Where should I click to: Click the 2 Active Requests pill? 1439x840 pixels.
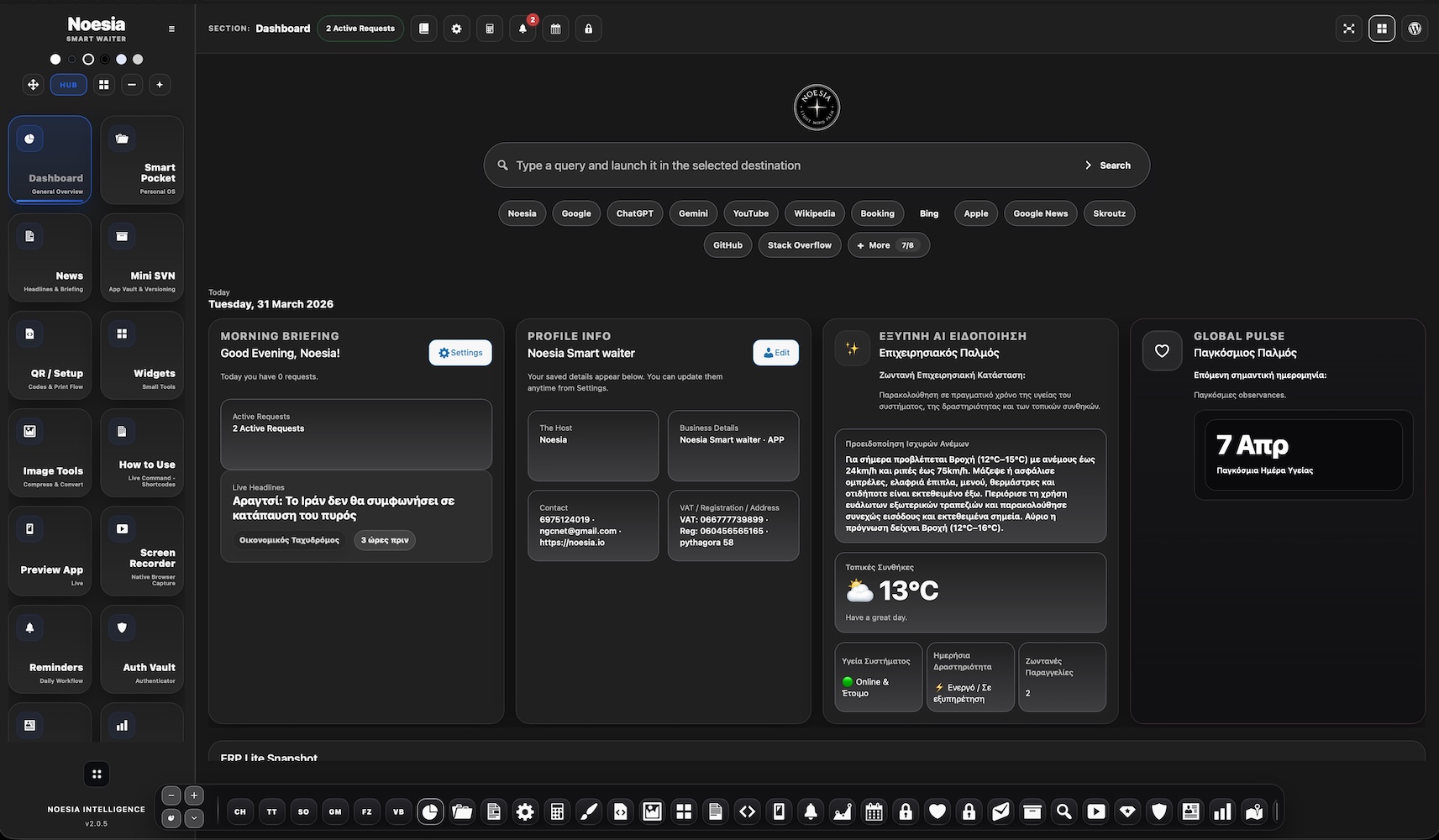tap(360, 29)
